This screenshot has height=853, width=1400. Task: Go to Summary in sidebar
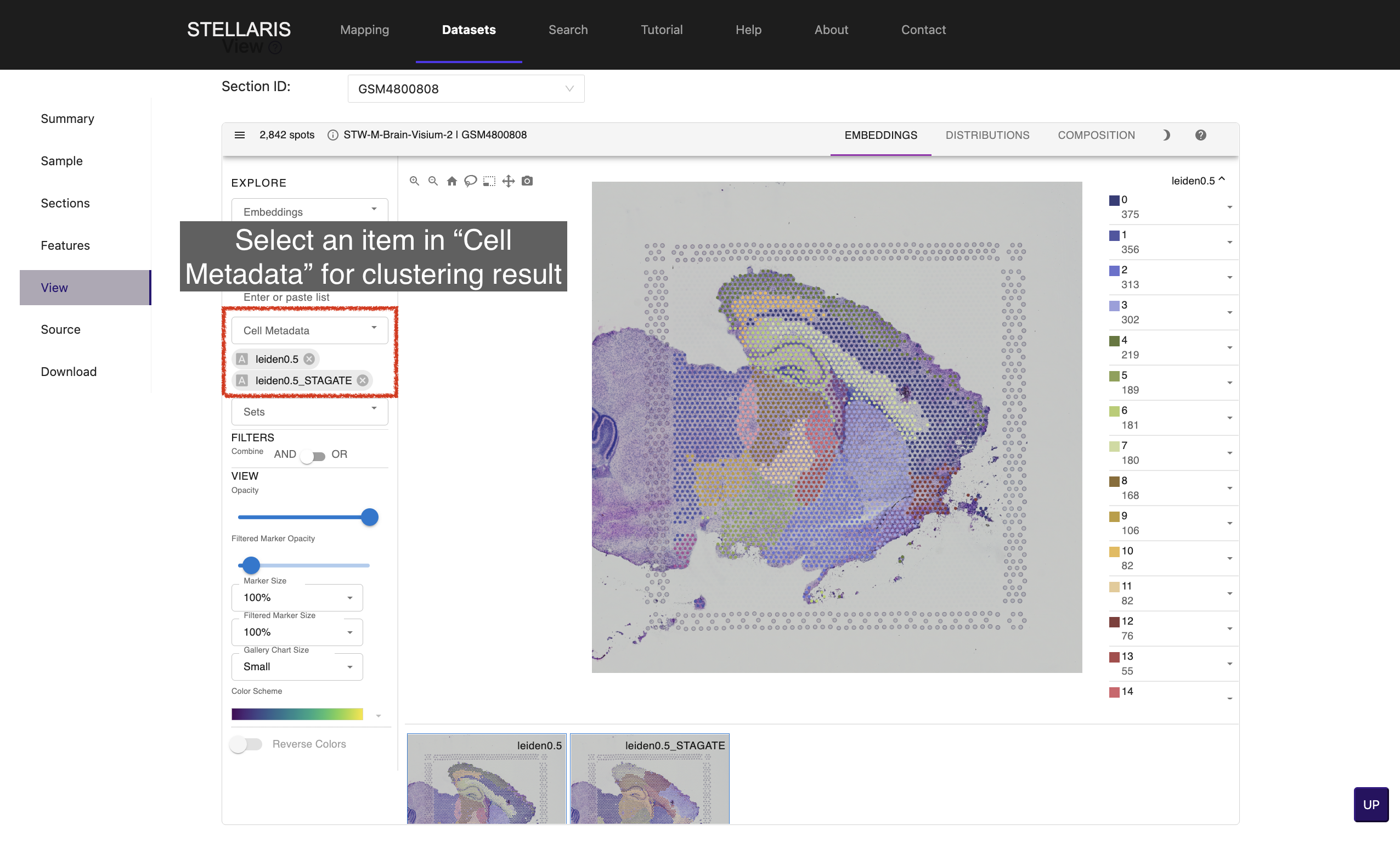point(67,119)
